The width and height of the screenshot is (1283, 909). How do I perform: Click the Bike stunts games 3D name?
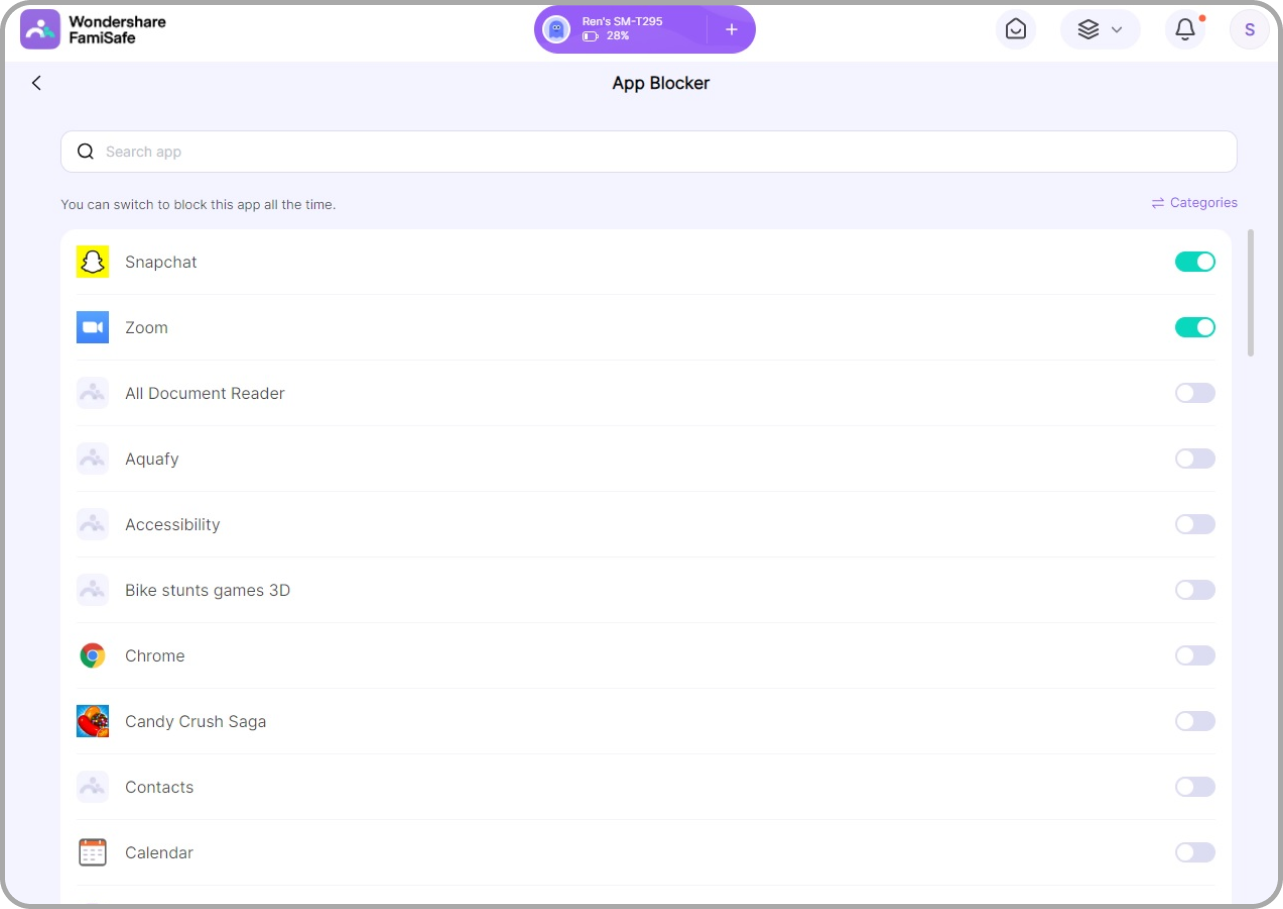coord(208,590)
